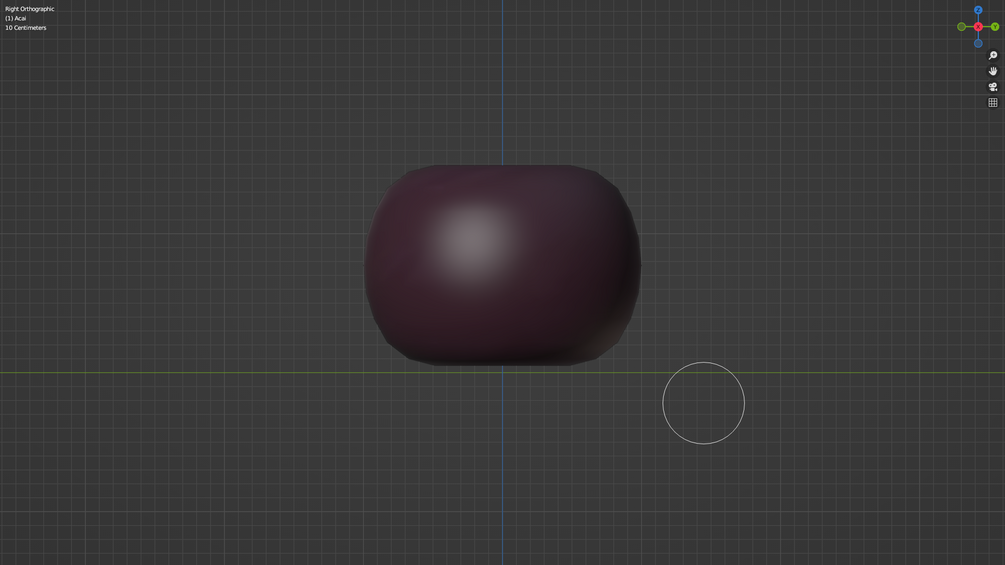
Task: Select the purple Acai mesh object
Action: (x=502, y=265)
